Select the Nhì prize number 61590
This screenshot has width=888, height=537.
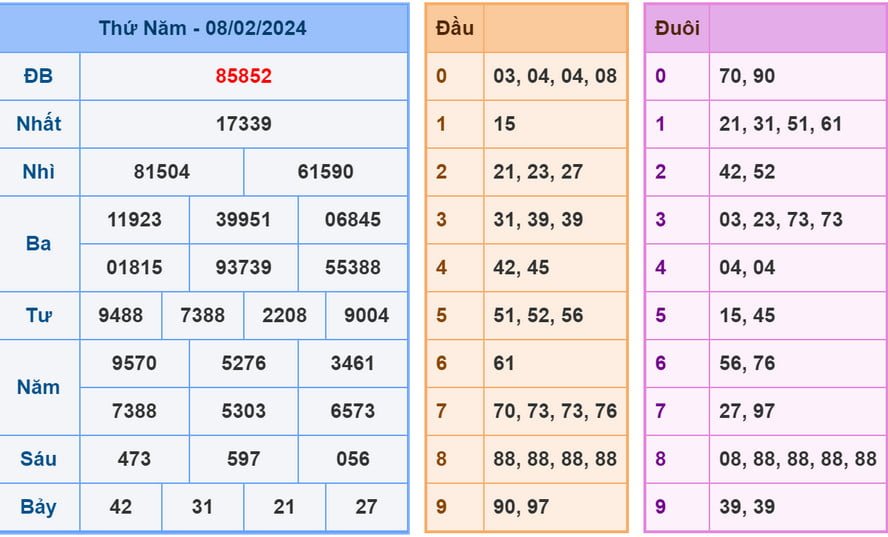coord(325,172)
